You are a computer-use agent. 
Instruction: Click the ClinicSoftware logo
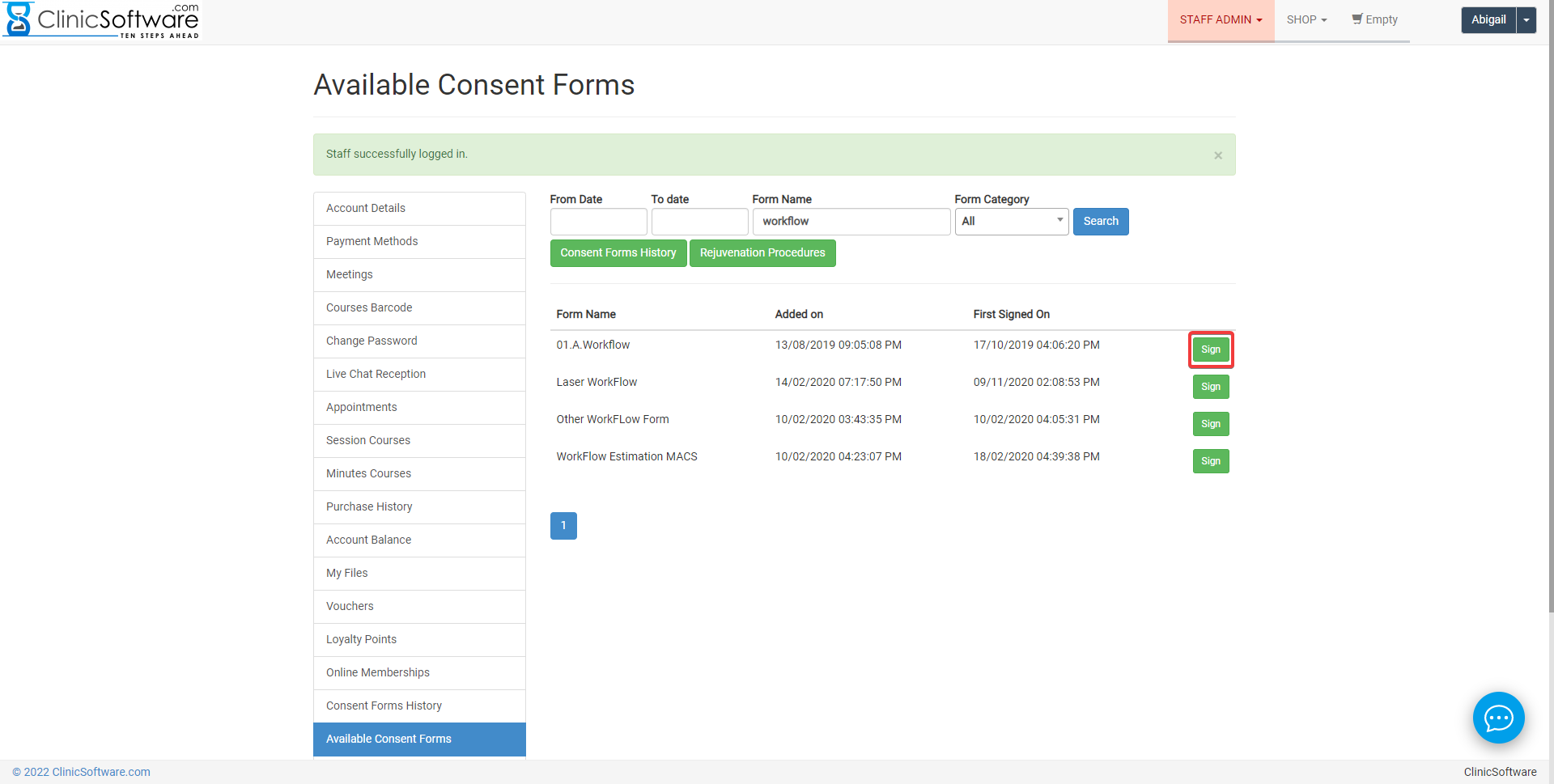(102, 20)
